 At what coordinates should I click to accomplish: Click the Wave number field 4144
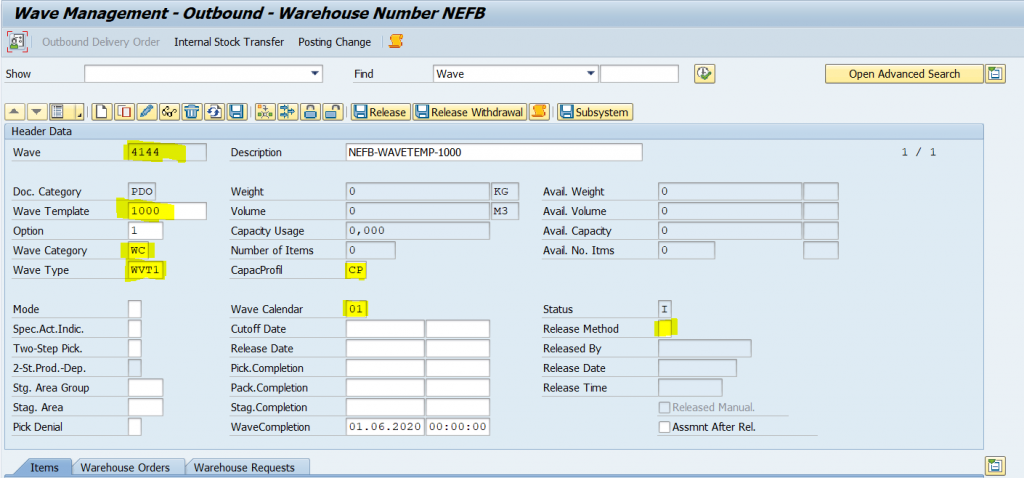click(x=168, y=152)
